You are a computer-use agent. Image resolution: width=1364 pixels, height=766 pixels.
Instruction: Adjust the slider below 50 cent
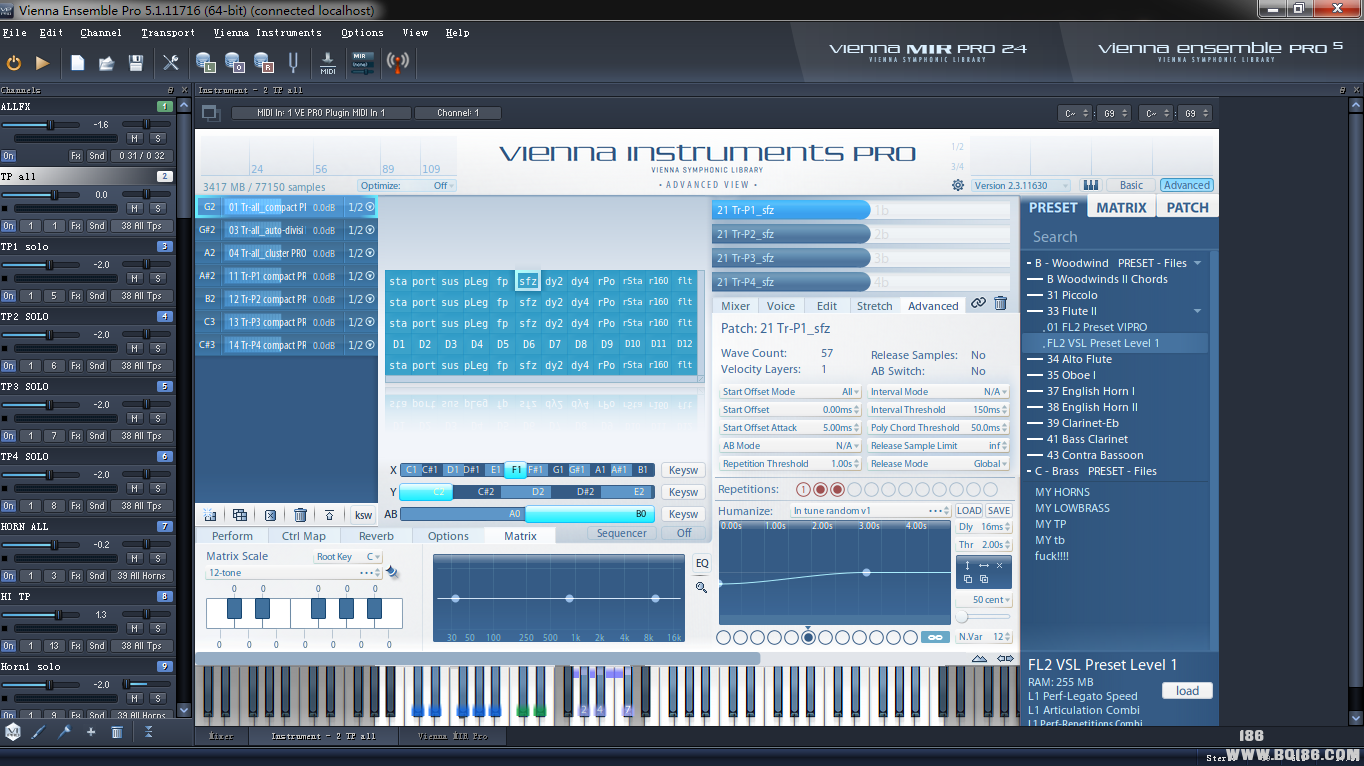(984, 618)
